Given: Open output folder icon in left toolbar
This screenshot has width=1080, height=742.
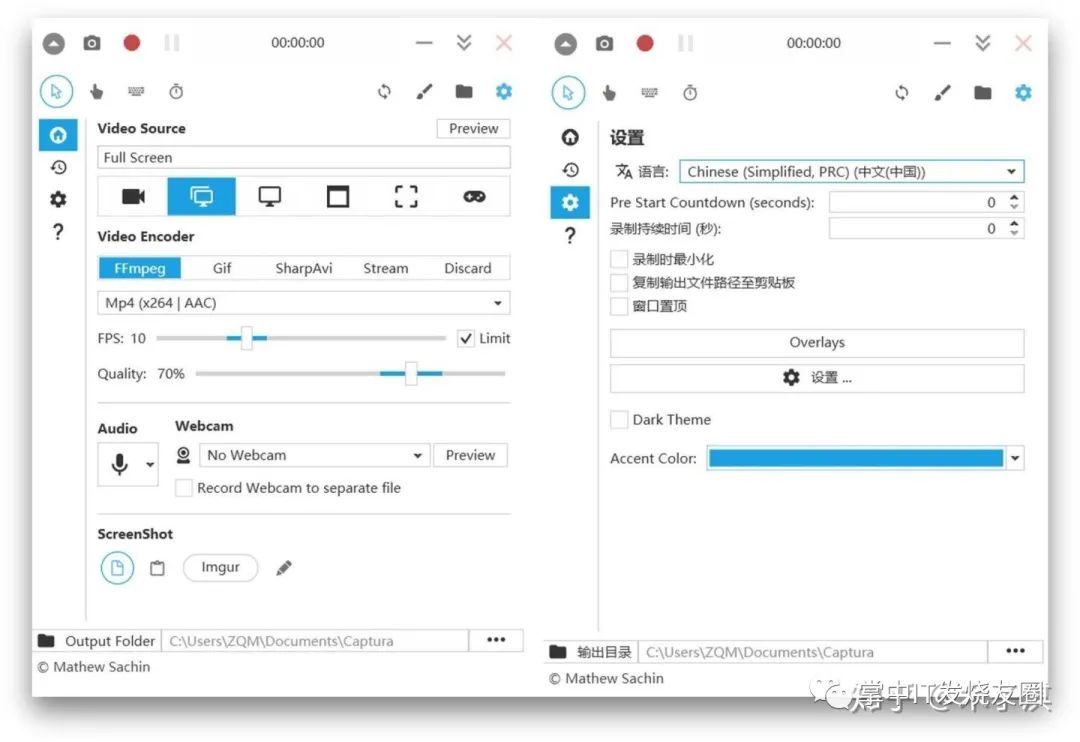Looking at the screenshot, I should [464, 91].
